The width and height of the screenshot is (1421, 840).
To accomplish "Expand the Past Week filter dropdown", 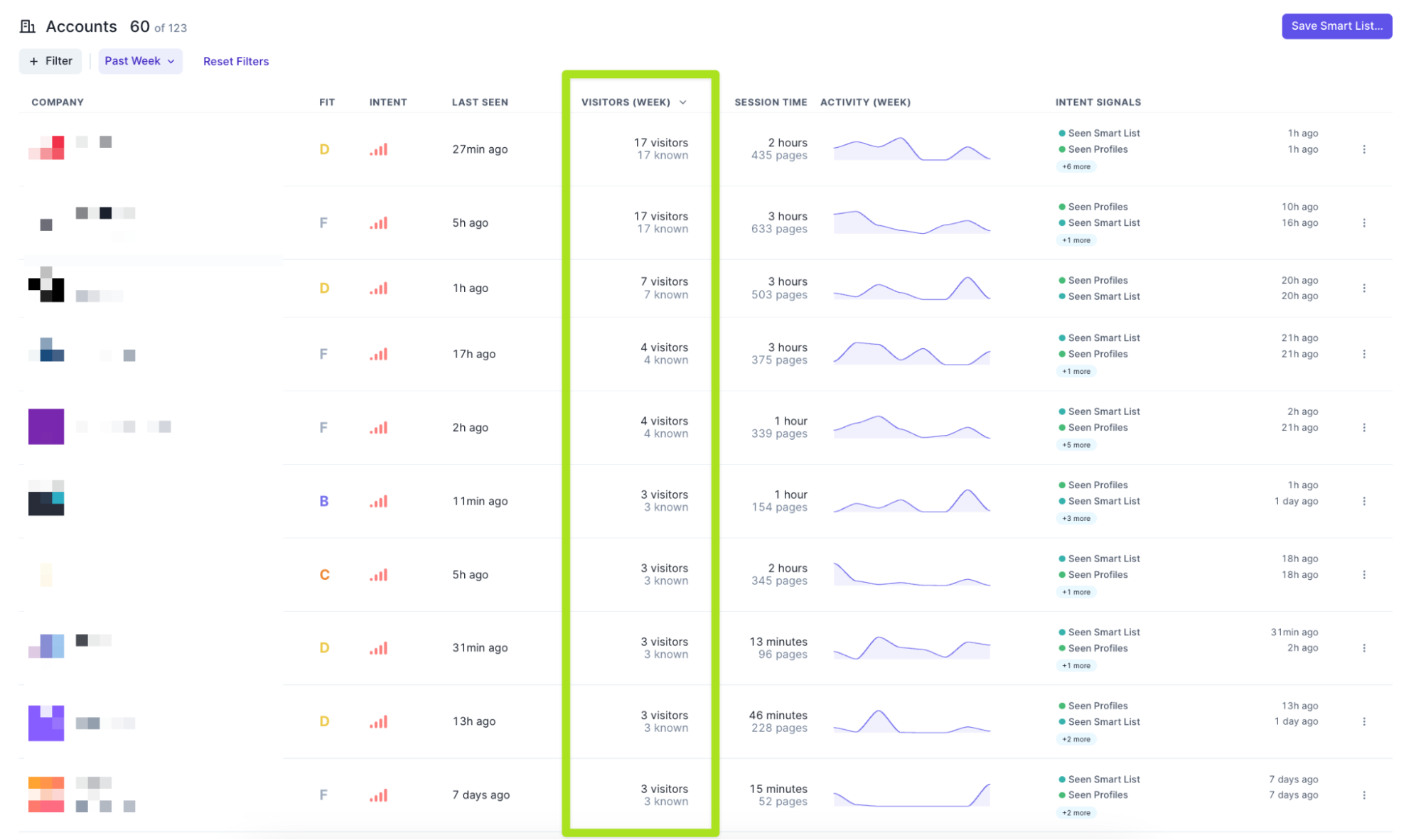I will click(139, 61).
